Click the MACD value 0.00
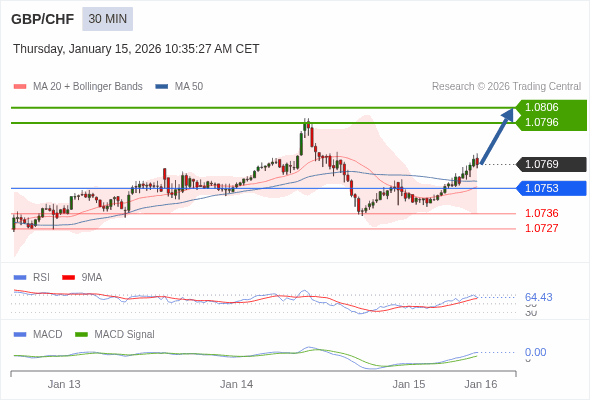 click(x=535, y=353)
